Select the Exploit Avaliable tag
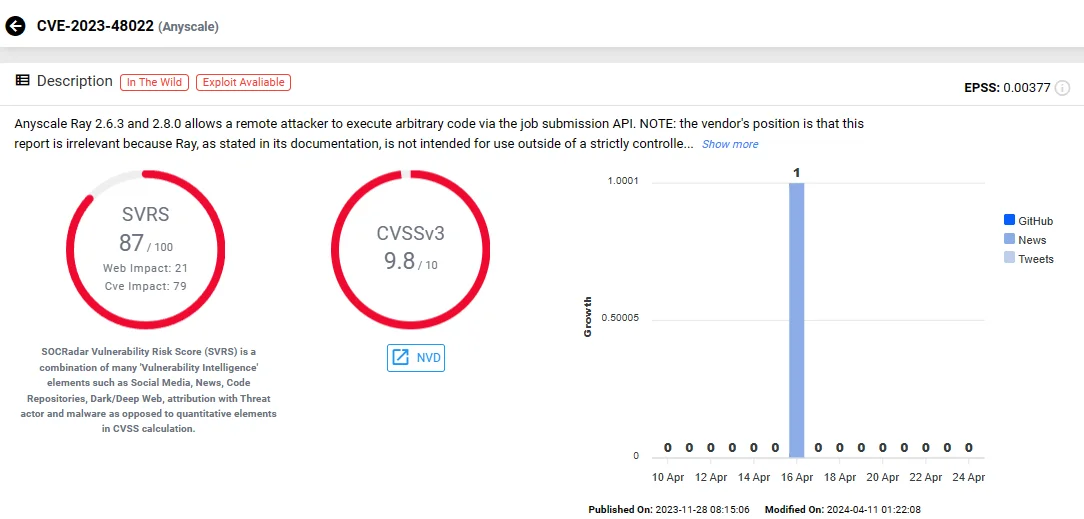 click(x=243, y=82)
